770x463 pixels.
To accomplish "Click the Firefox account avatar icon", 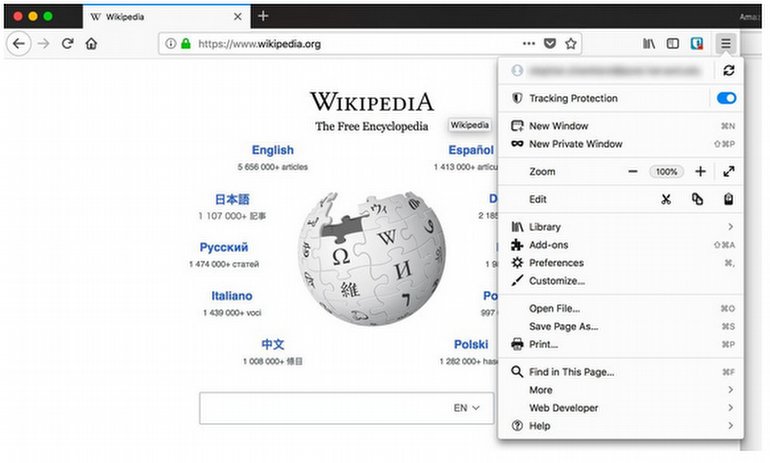I will click(517, 71).
